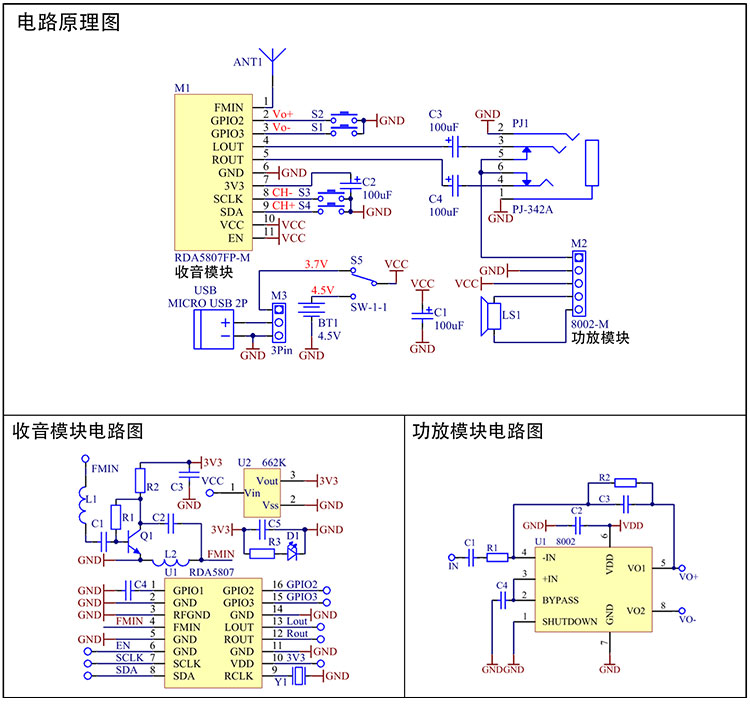Click the M3 3Pin header
The width and height of the screenshot is (750, 705).
(279, 324)
